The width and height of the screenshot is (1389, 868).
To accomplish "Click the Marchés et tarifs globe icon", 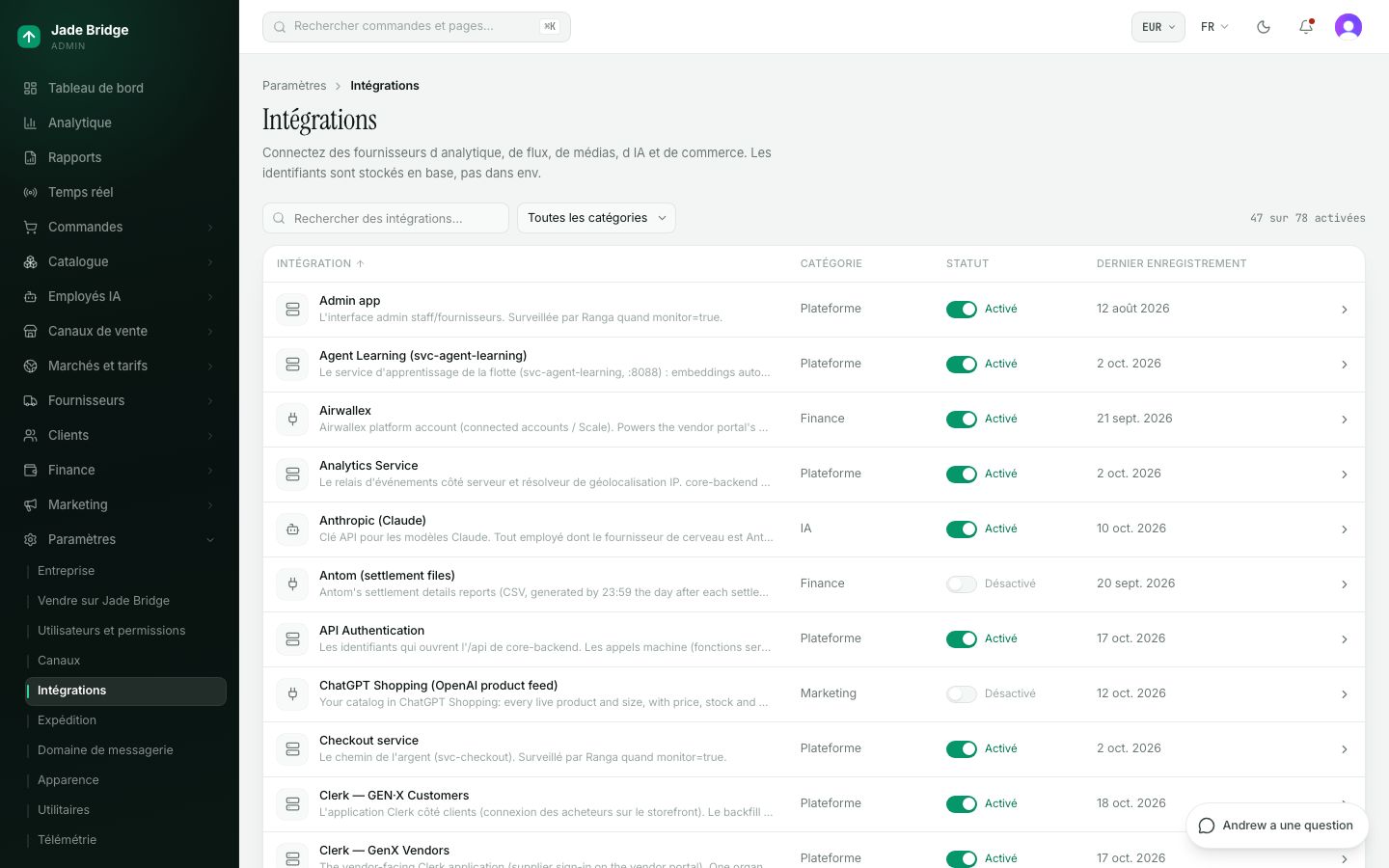I will pyautogui.click(x=30, y=366).
